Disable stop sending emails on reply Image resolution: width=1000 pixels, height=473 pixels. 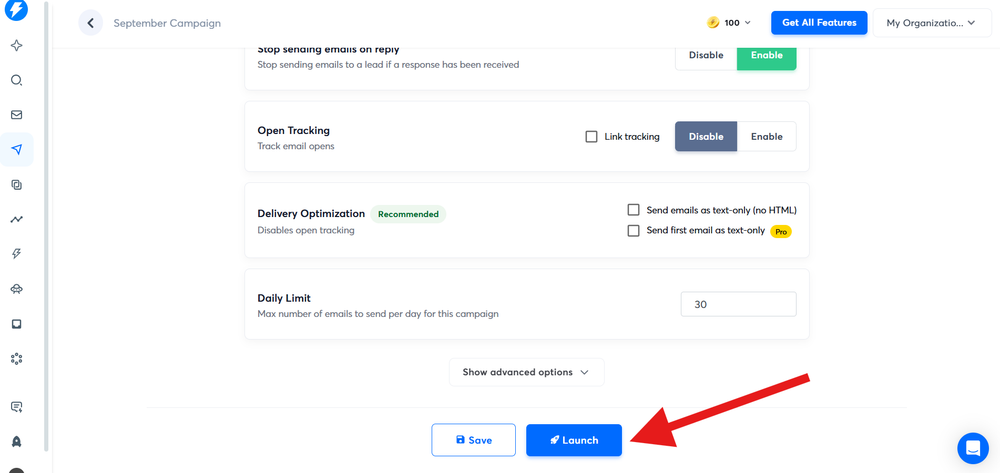pos(706,55)
